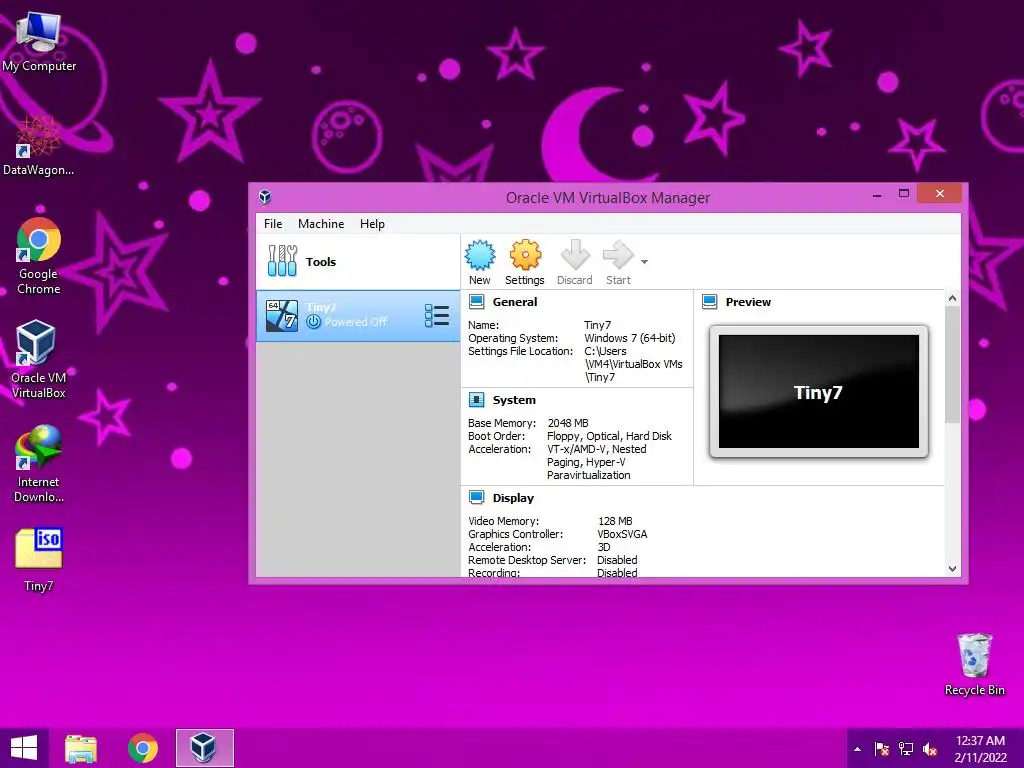Viewport: 1024px width, 768px height.
Task: Click the Discard toolbar icon
Action: pyautogui.click(x=575, y=255)
